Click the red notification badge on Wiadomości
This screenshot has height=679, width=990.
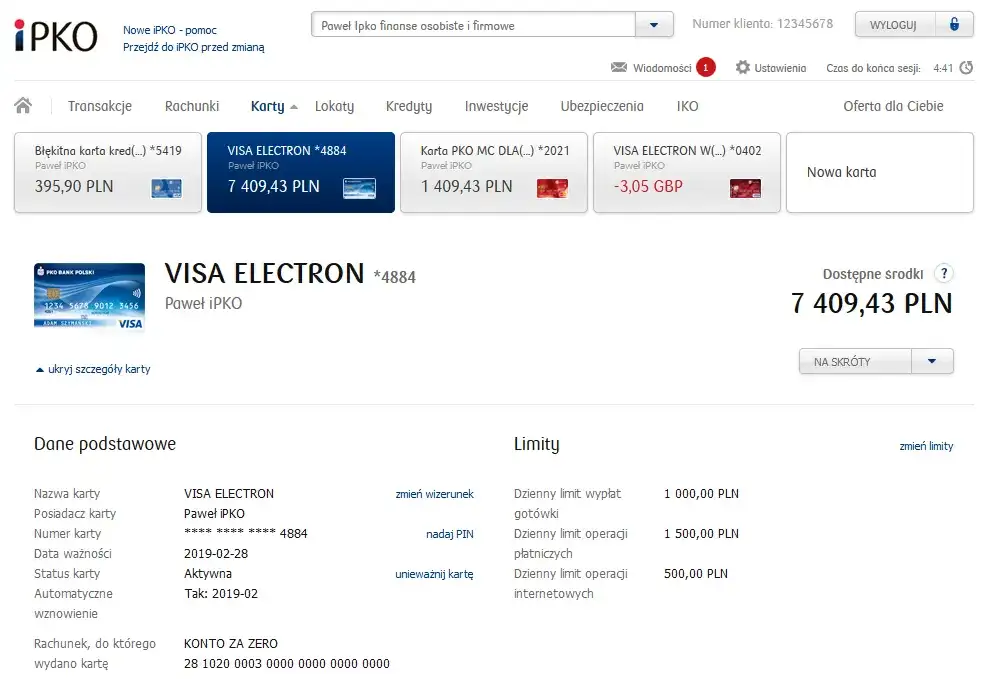click(x=706, y=68)
